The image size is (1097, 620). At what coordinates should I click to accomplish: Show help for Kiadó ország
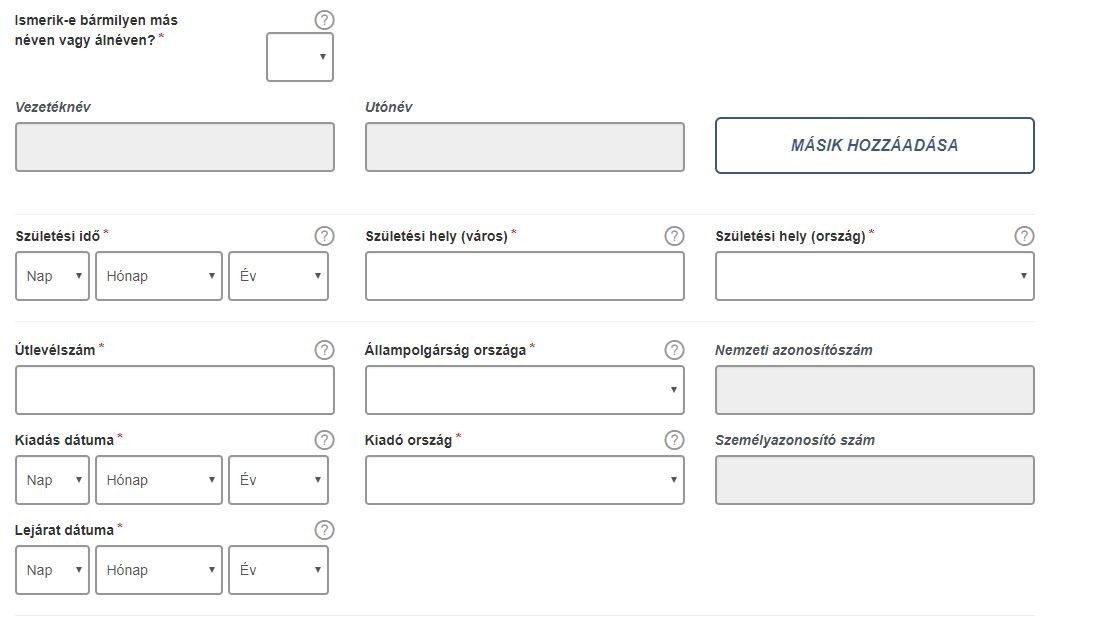click(x=674, y=439)
